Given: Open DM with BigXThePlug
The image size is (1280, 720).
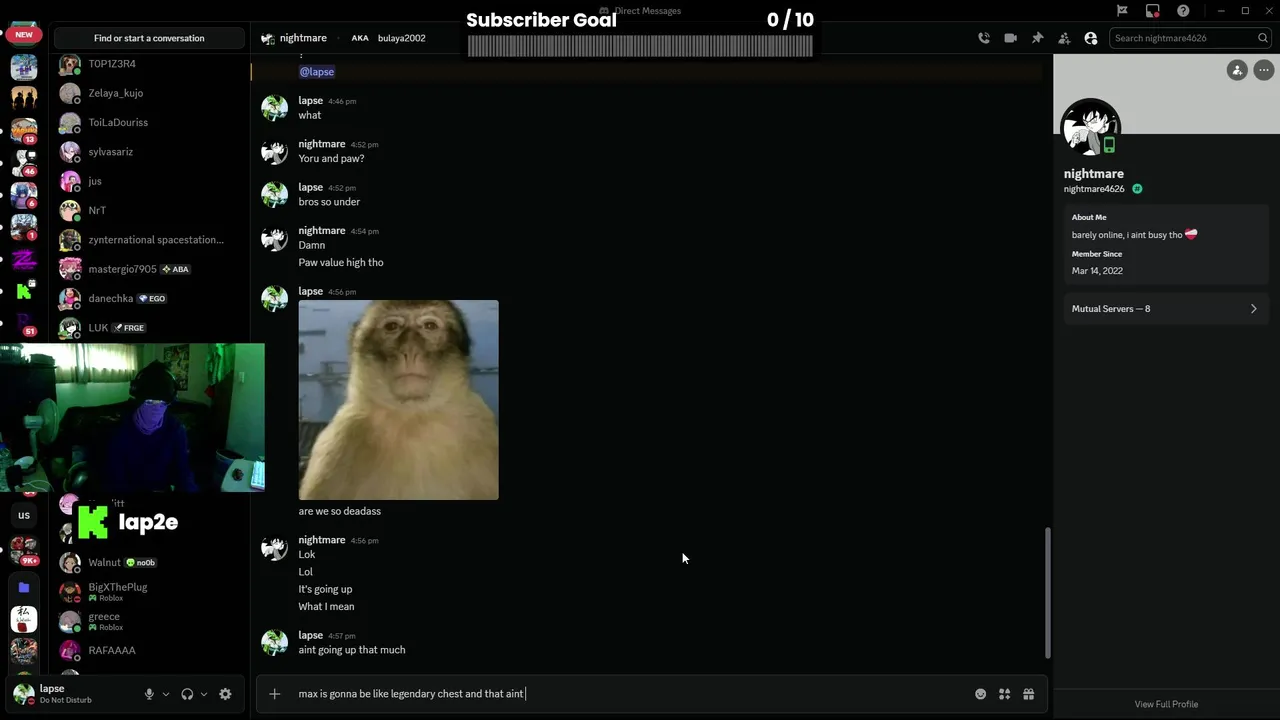Looking at the screenshot, I should [x=149, y=592].
